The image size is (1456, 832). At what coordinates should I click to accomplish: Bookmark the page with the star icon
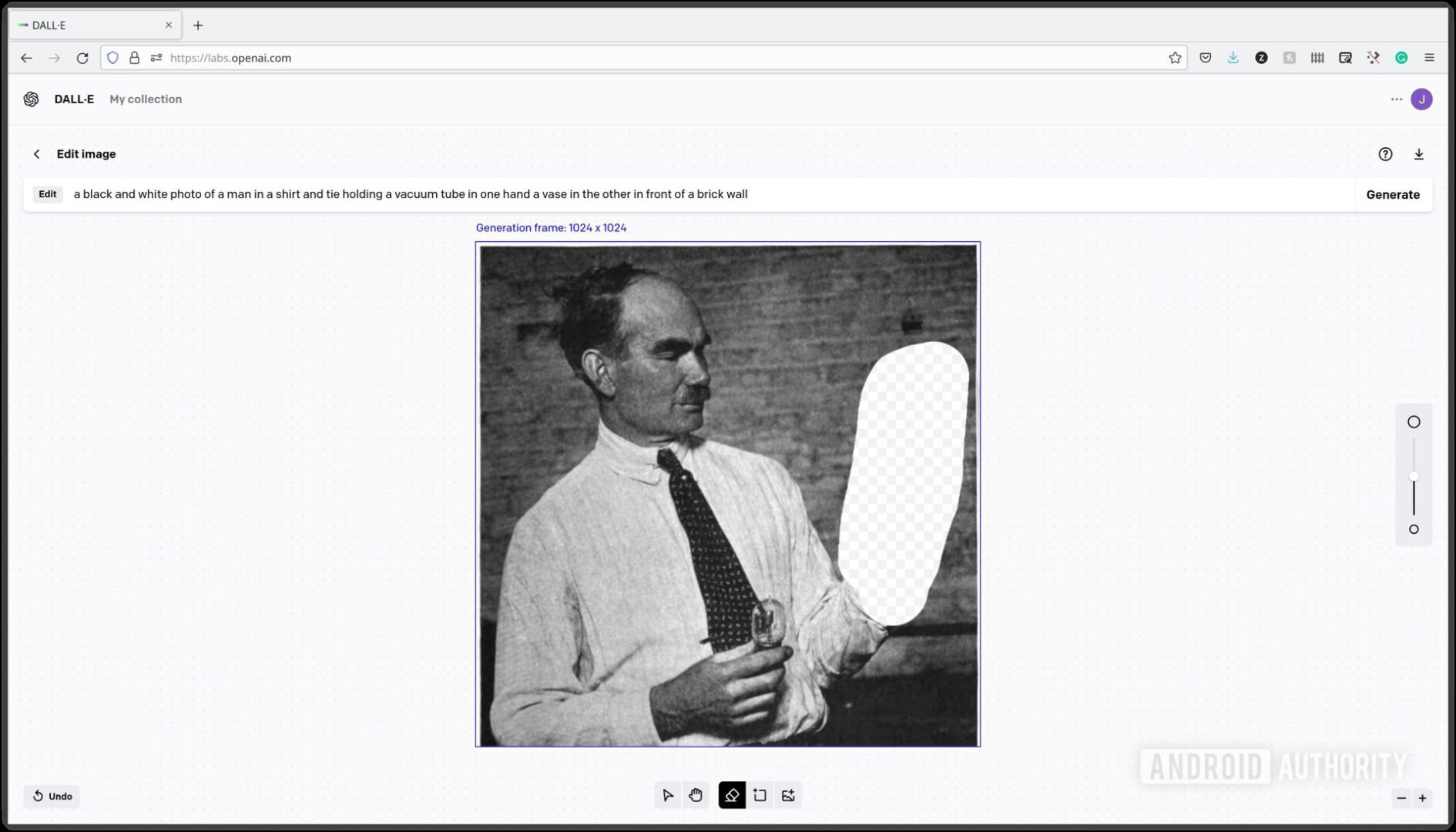pos(1175,57)
